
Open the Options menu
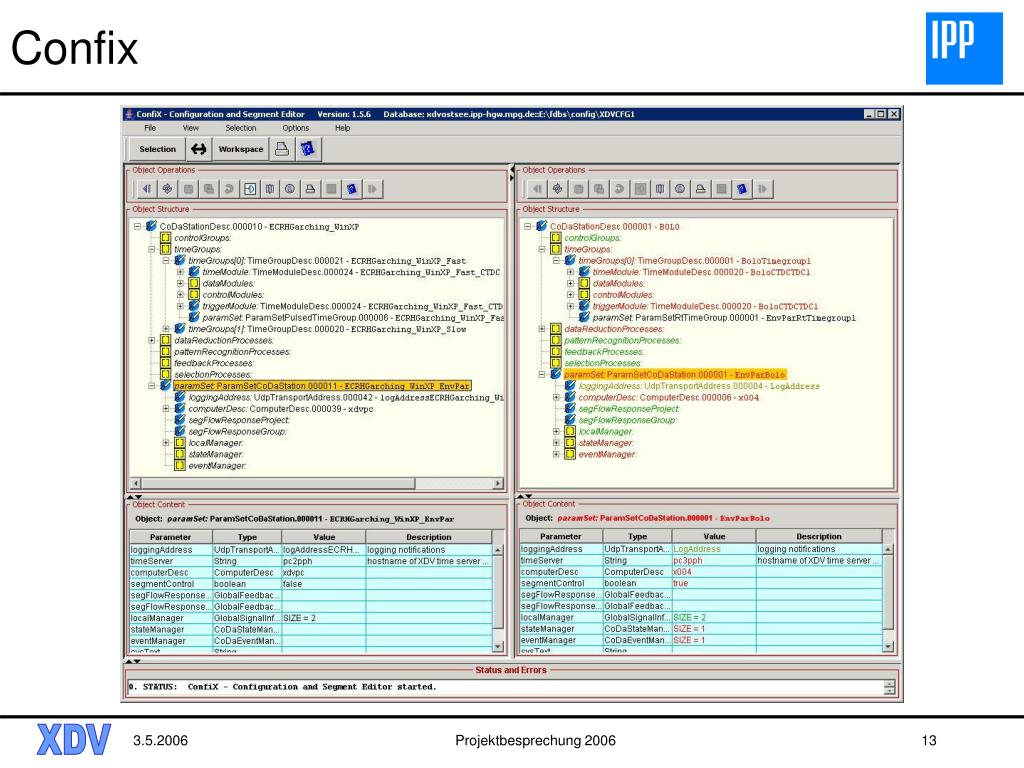pyautogui.click(x=296, y=128)
